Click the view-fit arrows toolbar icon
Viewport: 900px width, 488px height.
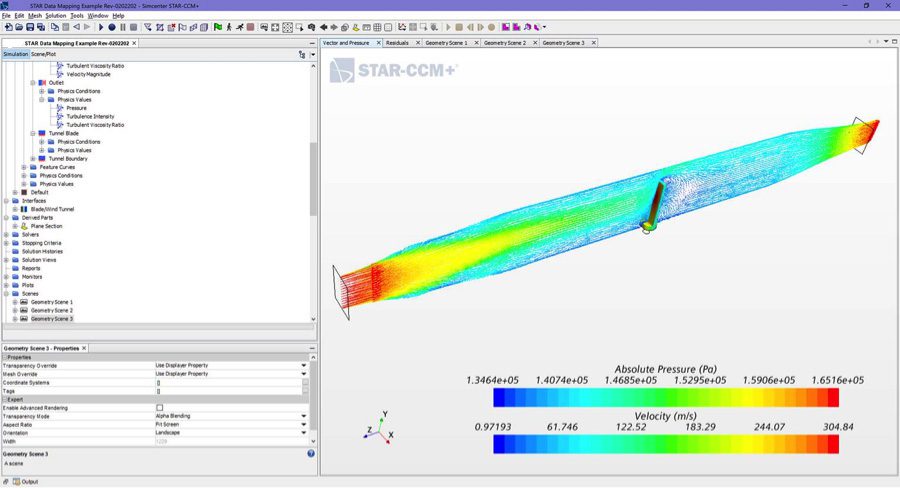point(275,27)
